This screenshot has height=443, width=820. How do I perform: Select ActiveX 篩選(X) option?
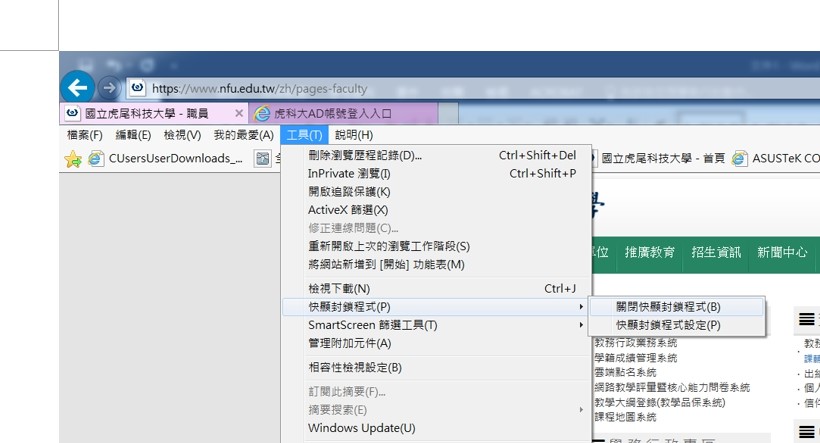tap(437, 210)
